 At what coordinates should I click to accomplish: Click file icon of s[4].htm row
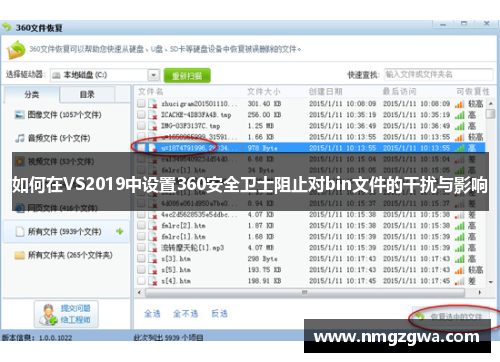[x=152, y=281]
